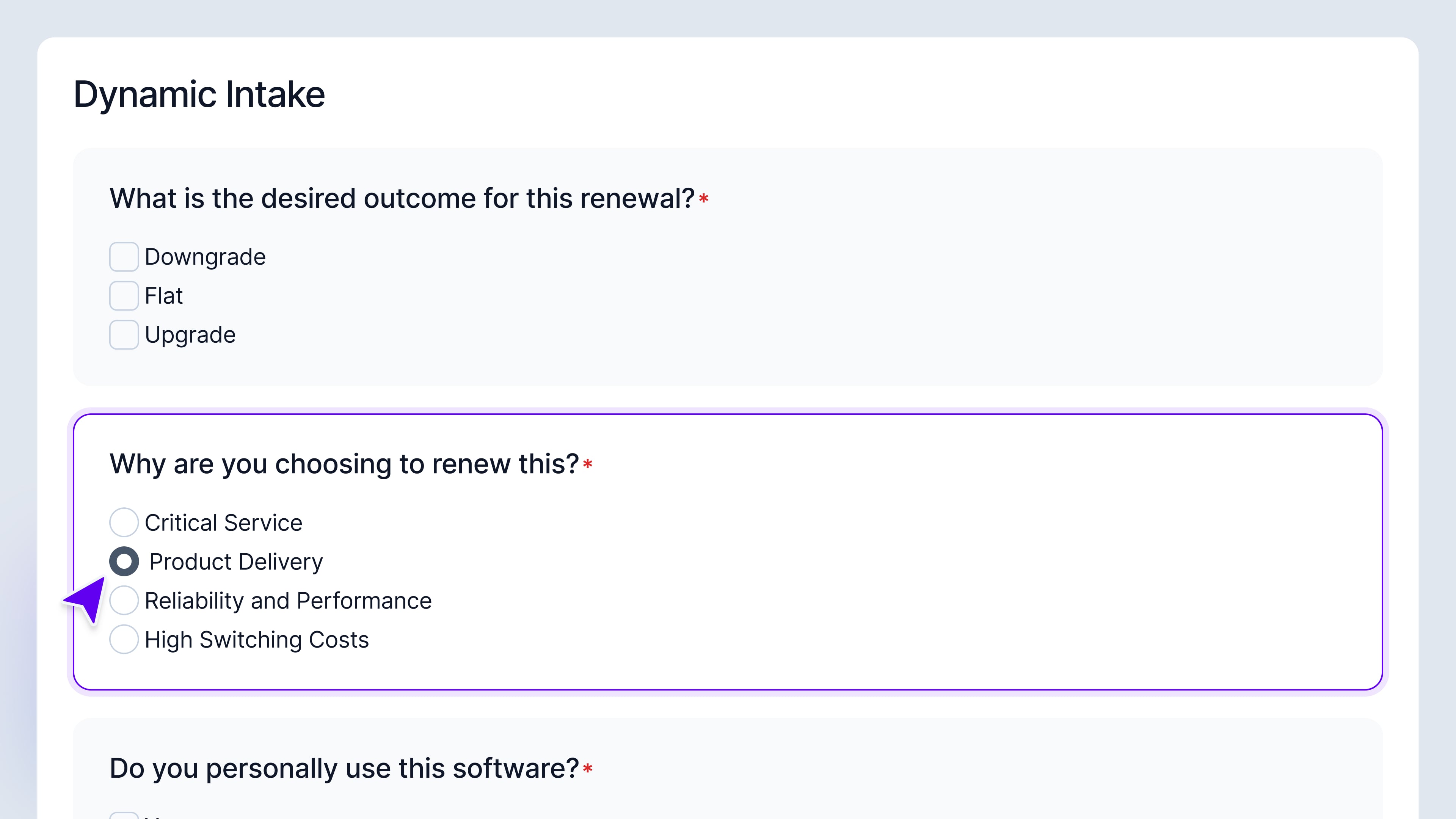Click the "Product Delivery" label text
The height and width of the screenshot is (819, 1456).
(x=236, y=562)
